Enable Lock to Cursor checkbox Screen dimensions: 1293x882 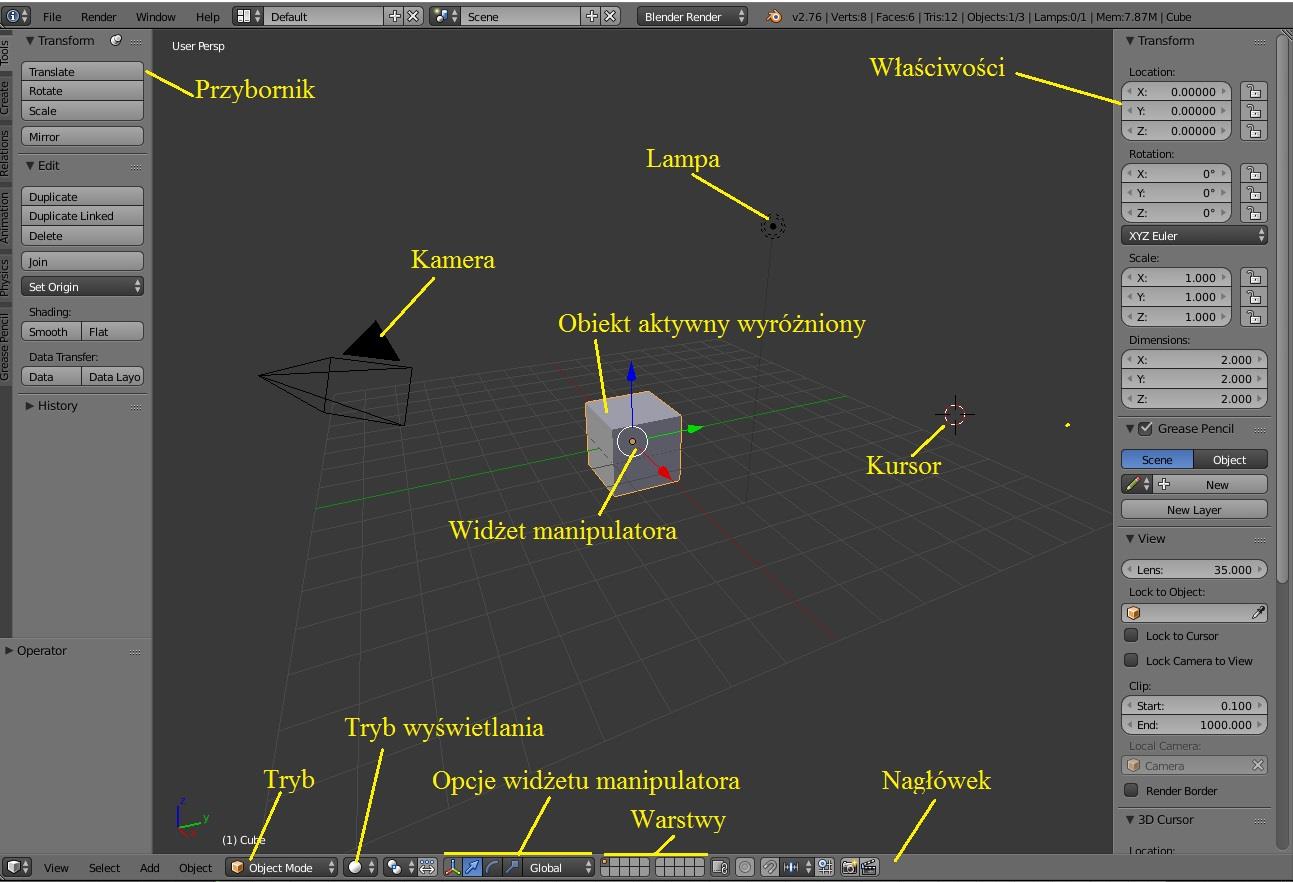click(1131, 635)
